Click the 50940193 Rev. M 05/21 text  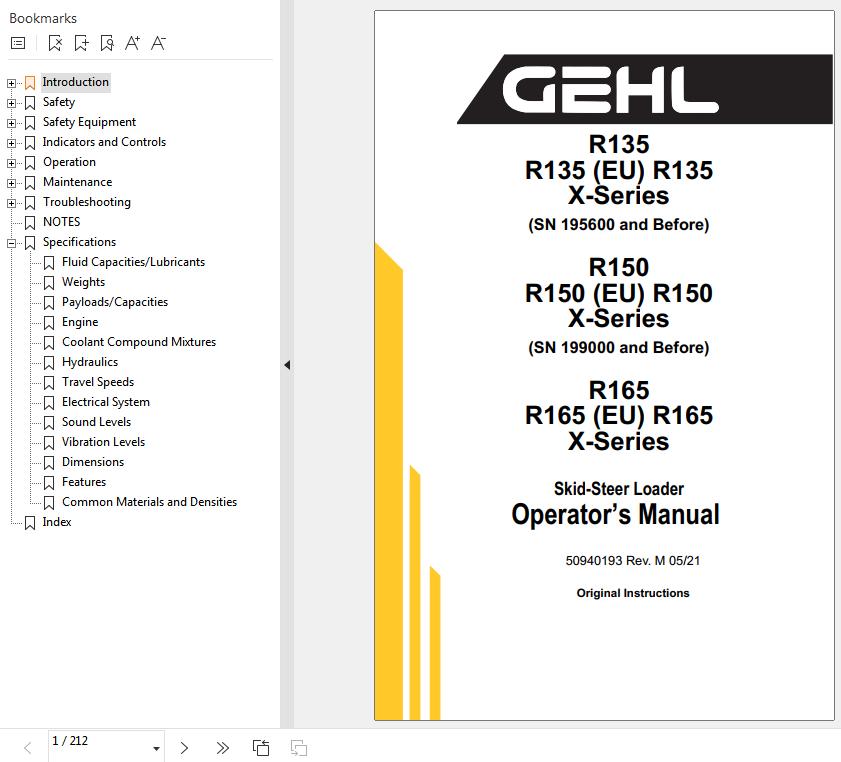coord(633,561)
